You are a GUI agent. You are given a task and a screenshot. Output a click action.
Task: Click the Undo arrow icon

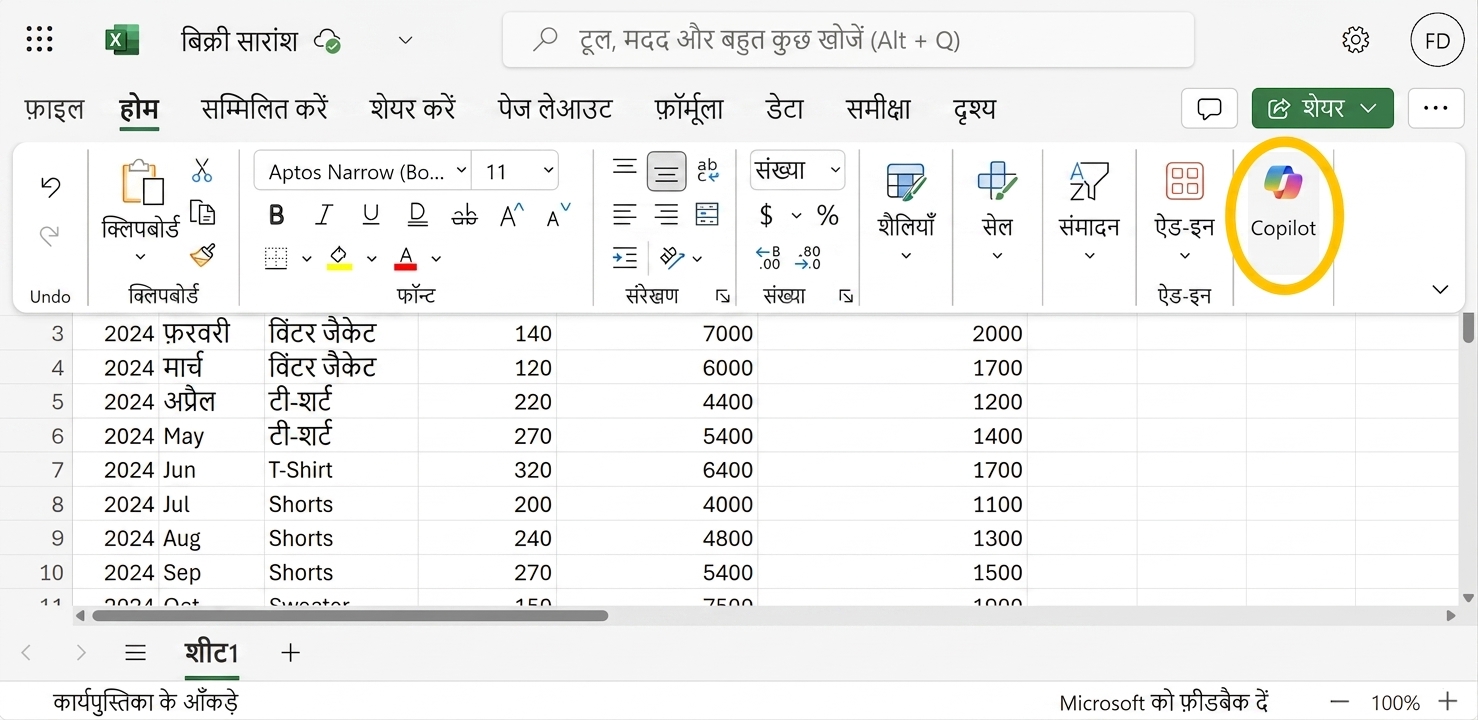pyautogui.click(x=50, y=187)
